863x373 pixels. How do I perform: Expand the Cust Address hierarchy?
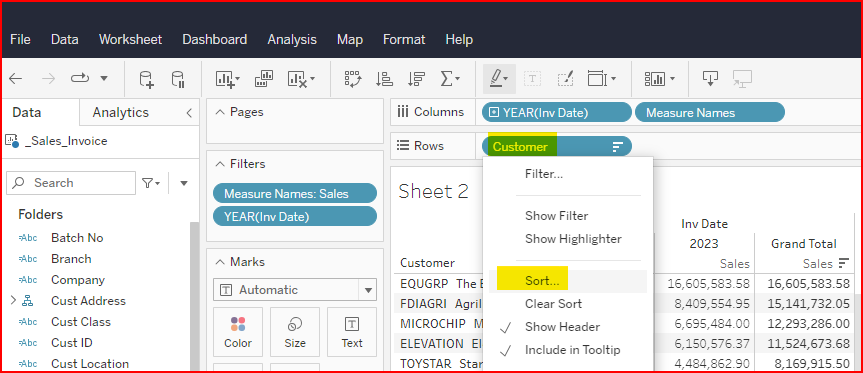[x=13, y=300]
